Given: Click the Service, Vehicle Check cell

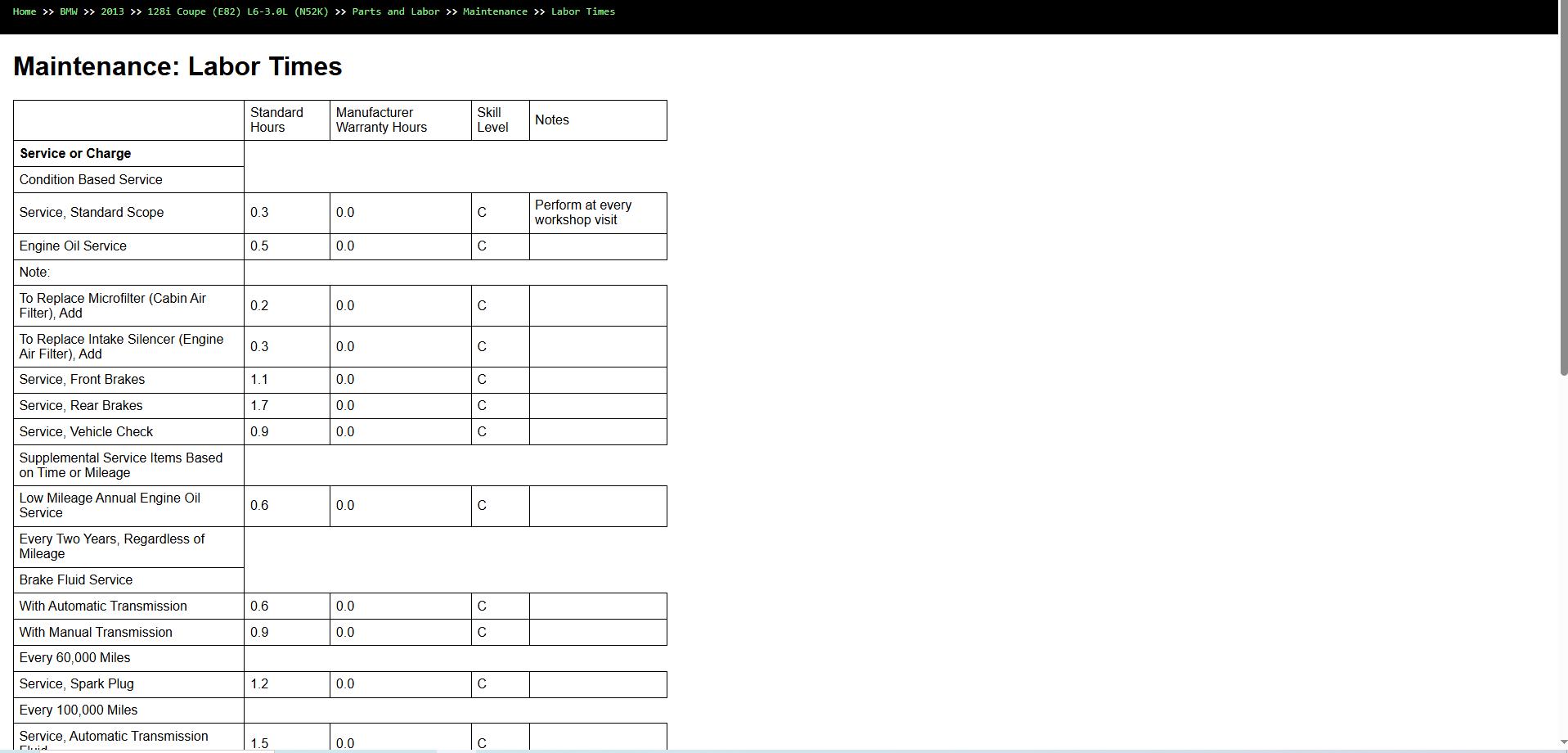Looking at the screenshot, I should click(x=128, y=432).
